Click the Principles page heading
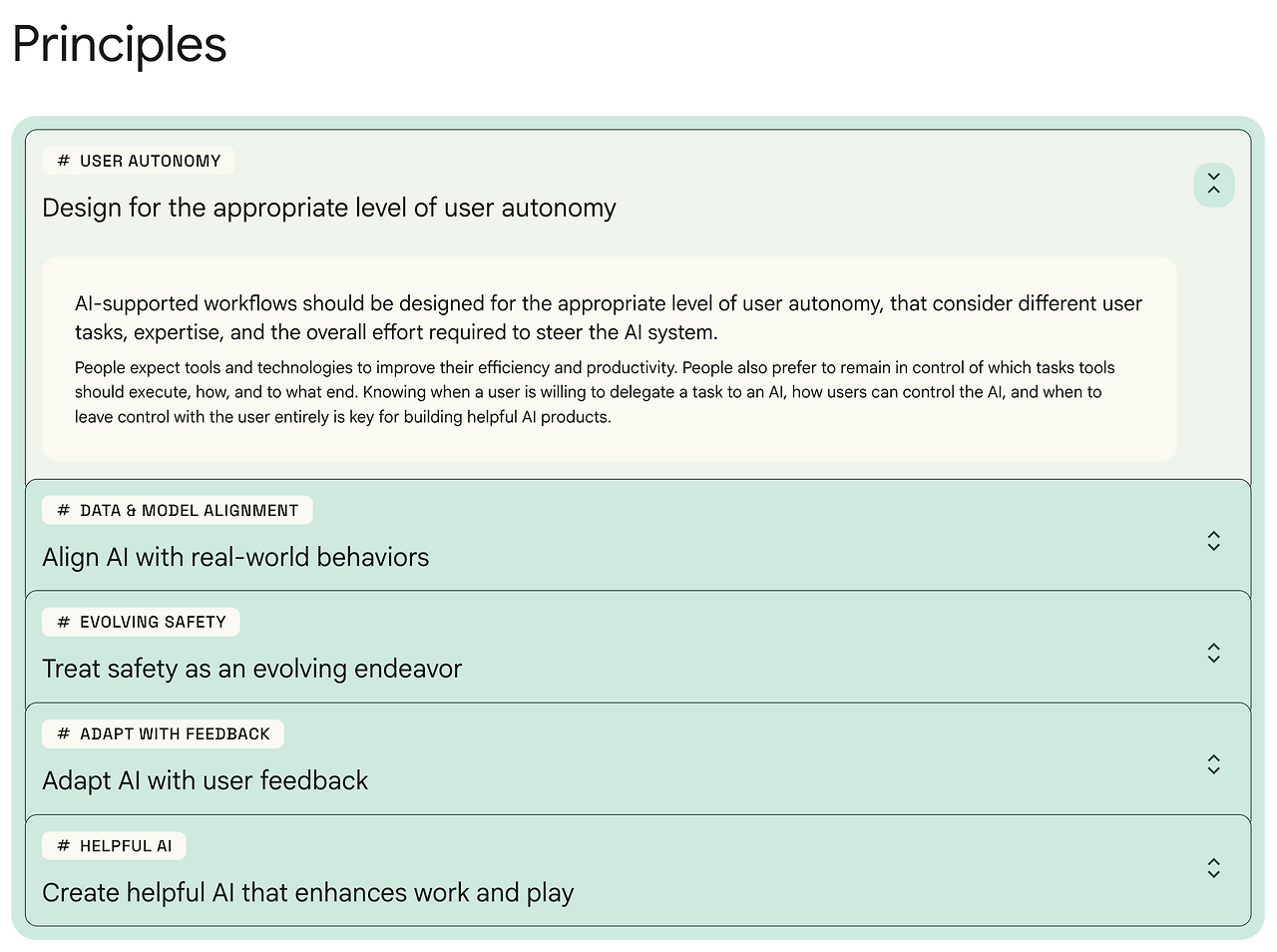1277x952 pixels. pos(120,45)
